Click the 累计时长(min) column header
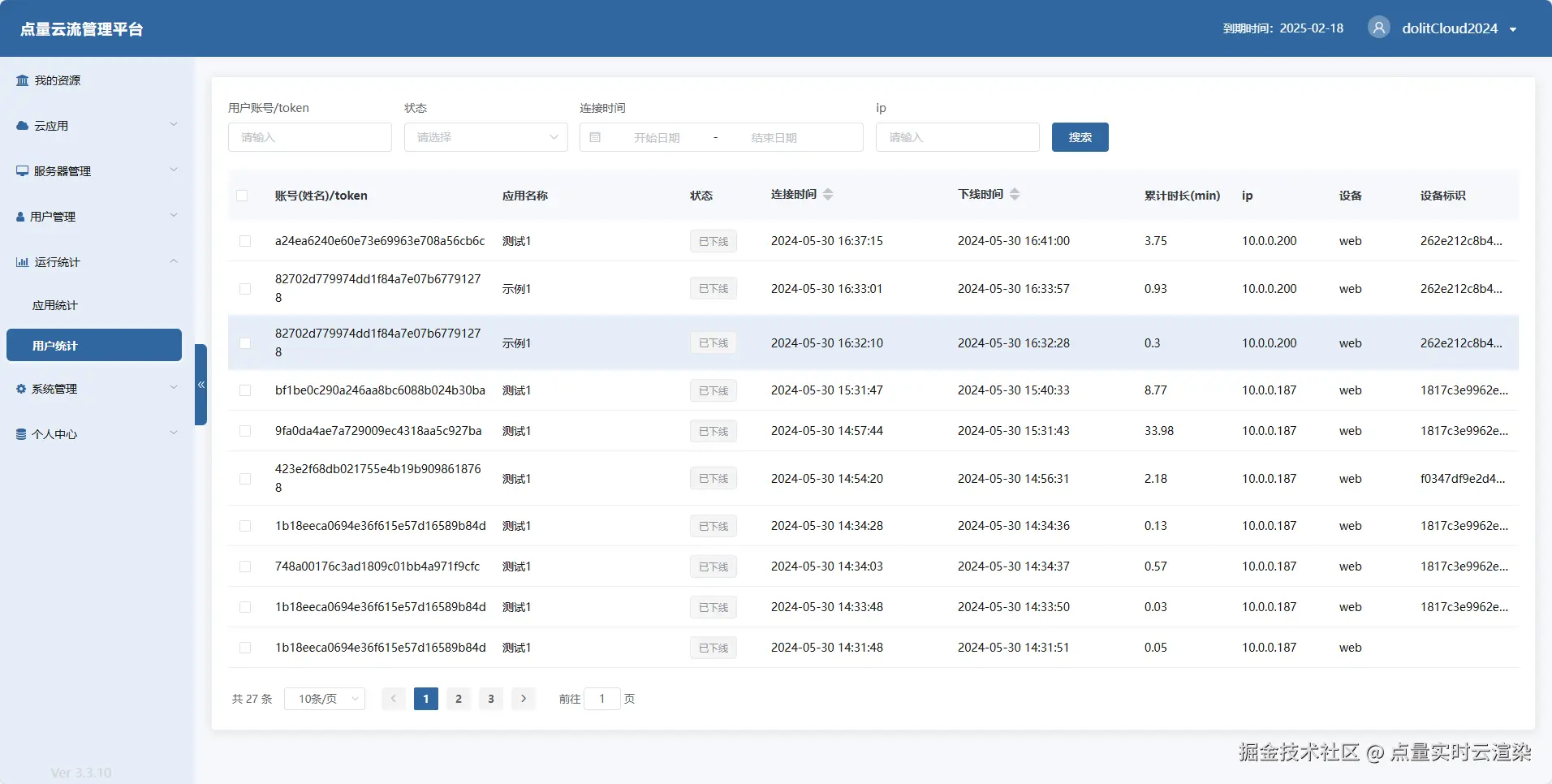Screen dimensions: 1552x784 (1183, 196)
